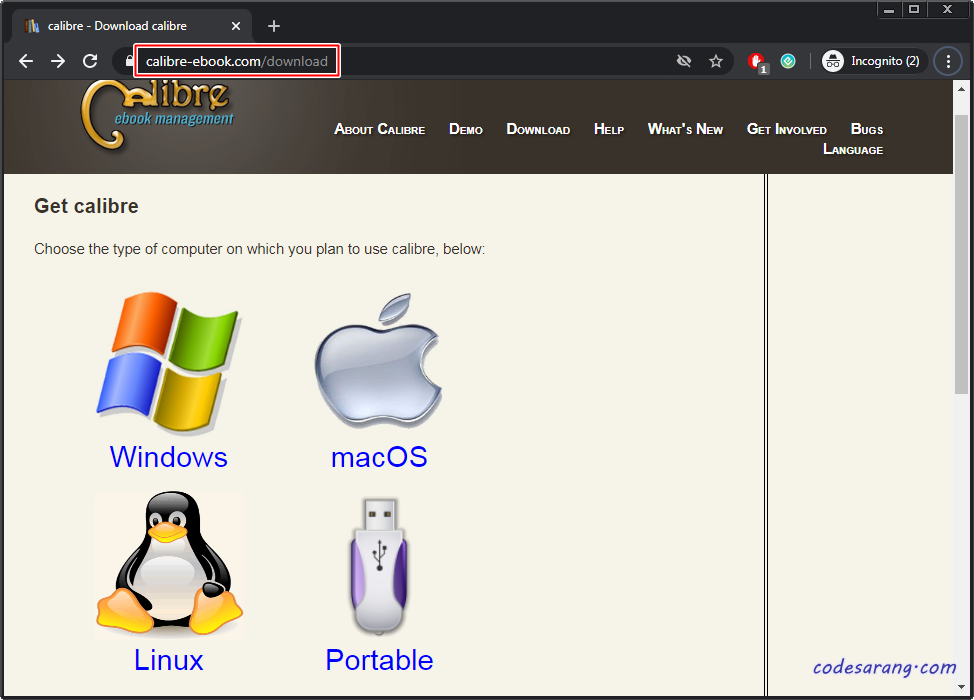Minimize the Chrome window
Image resolution: width=974 pixels, height=700 pixels.
(889, 9)
